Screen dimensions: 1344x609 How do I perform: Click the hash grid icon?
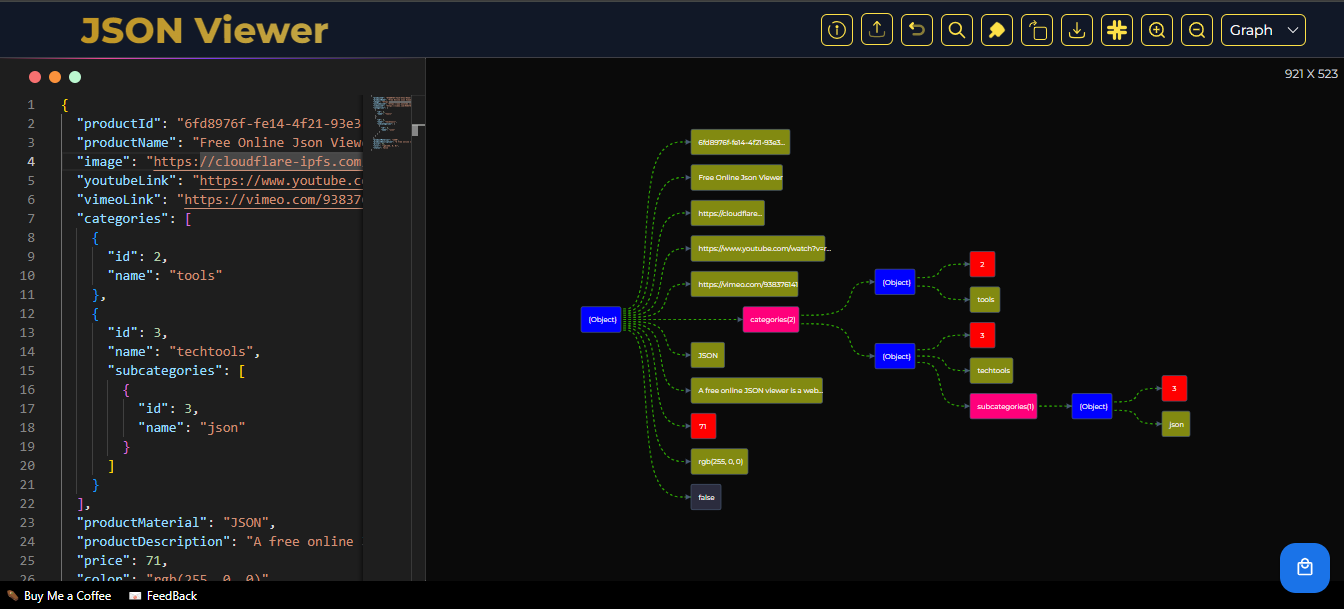coord(1117,30)
